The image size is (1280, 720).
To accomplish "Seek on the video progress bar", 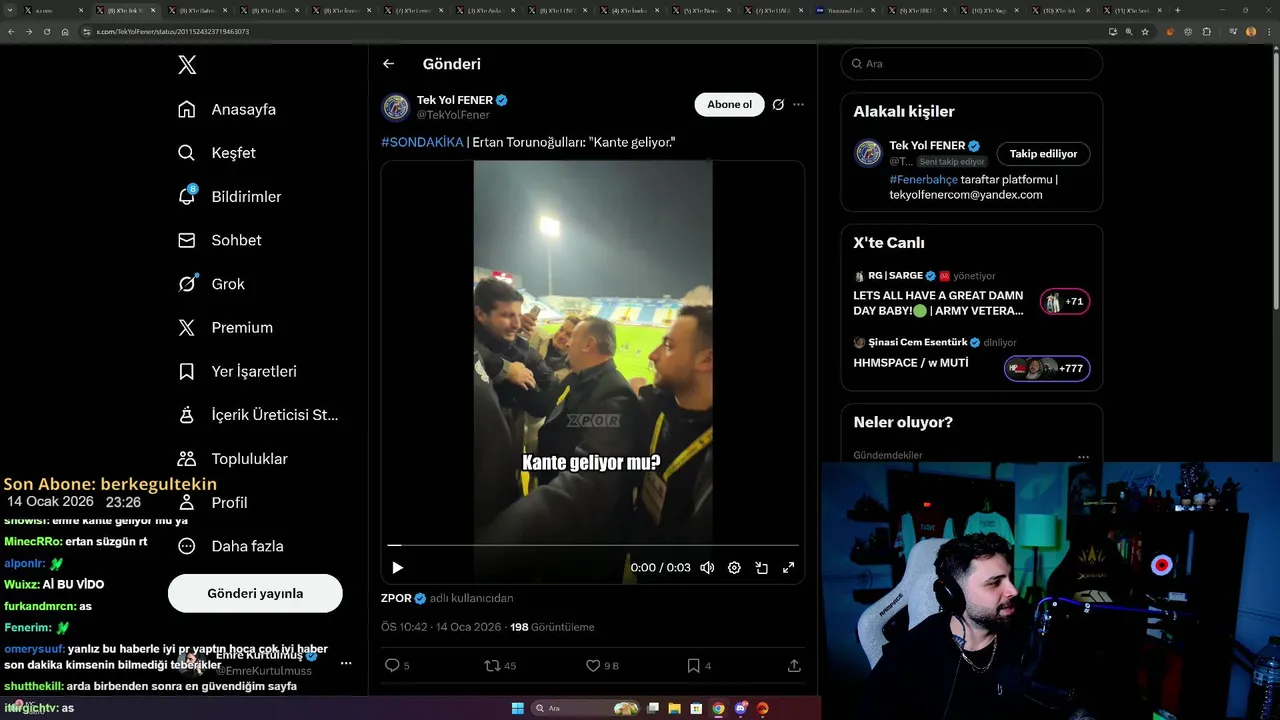I will click(x=593, y=545).
